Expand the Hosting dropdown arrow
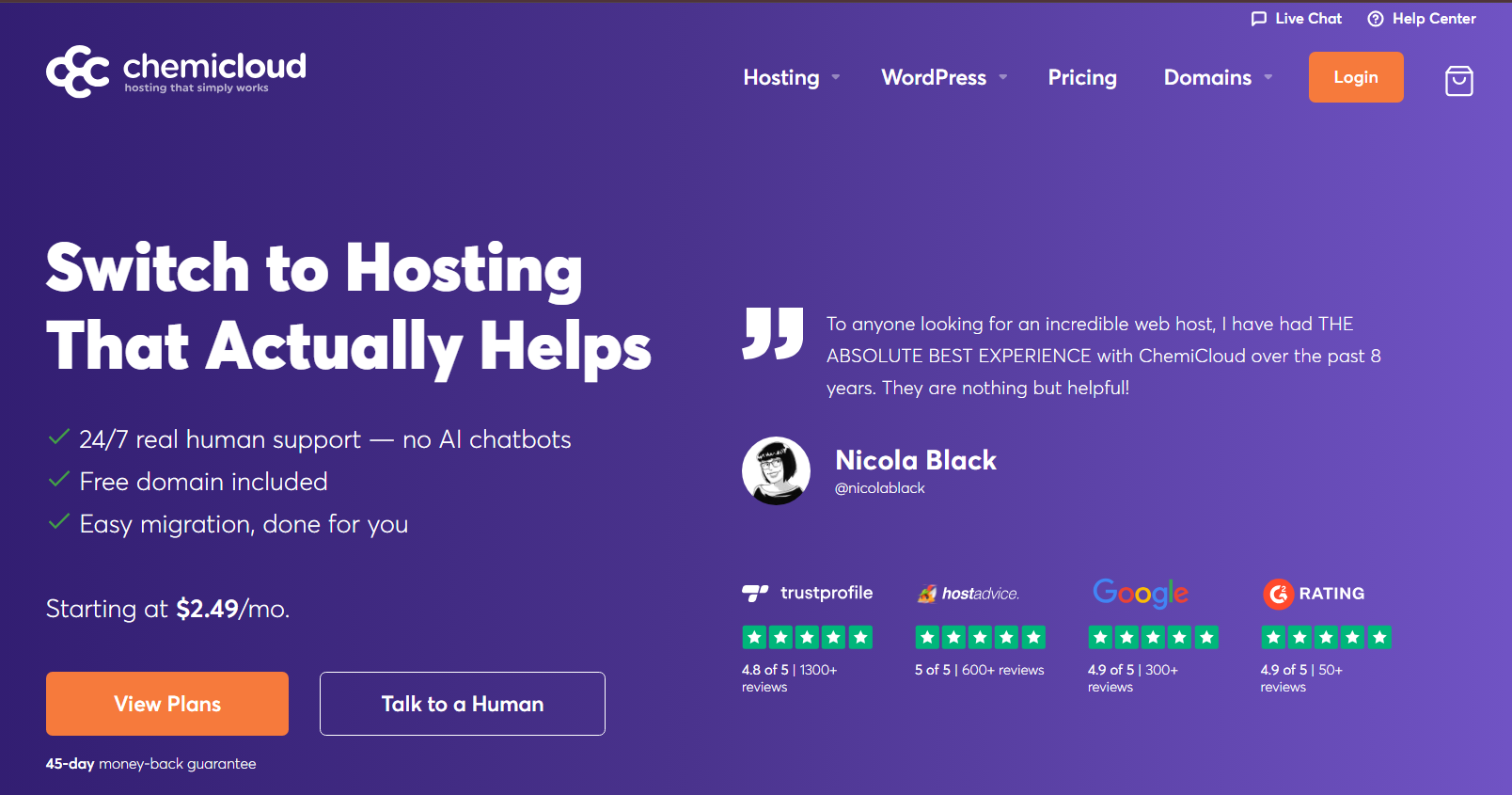Screen dimensions: 1512x795 pos(836,77)
